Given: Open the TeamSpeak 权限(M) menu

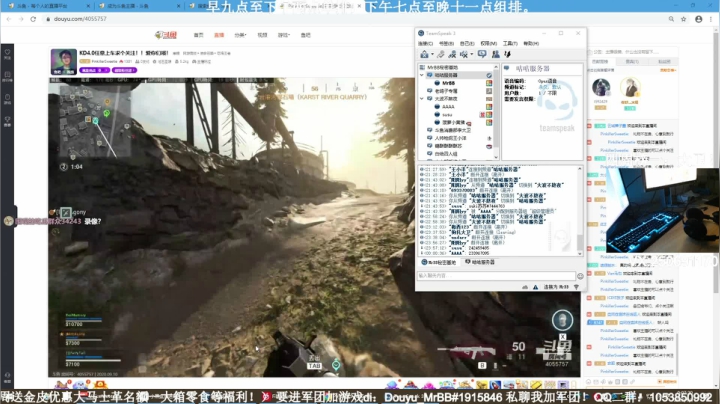Looking at the screenshot, I should [489, 44].
